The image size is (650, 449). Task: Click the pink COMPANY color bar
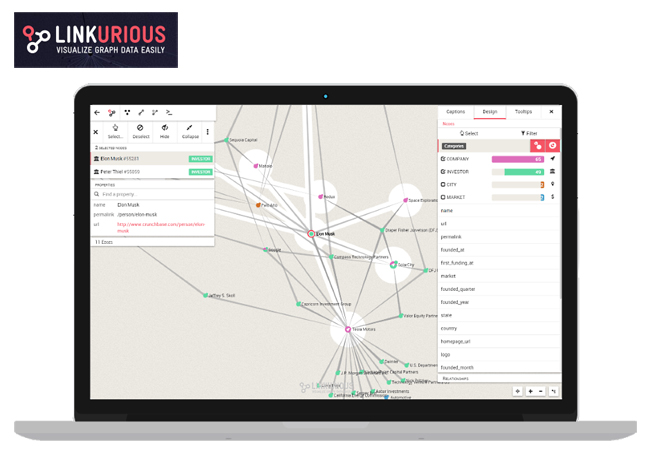(x=518, y=159)
